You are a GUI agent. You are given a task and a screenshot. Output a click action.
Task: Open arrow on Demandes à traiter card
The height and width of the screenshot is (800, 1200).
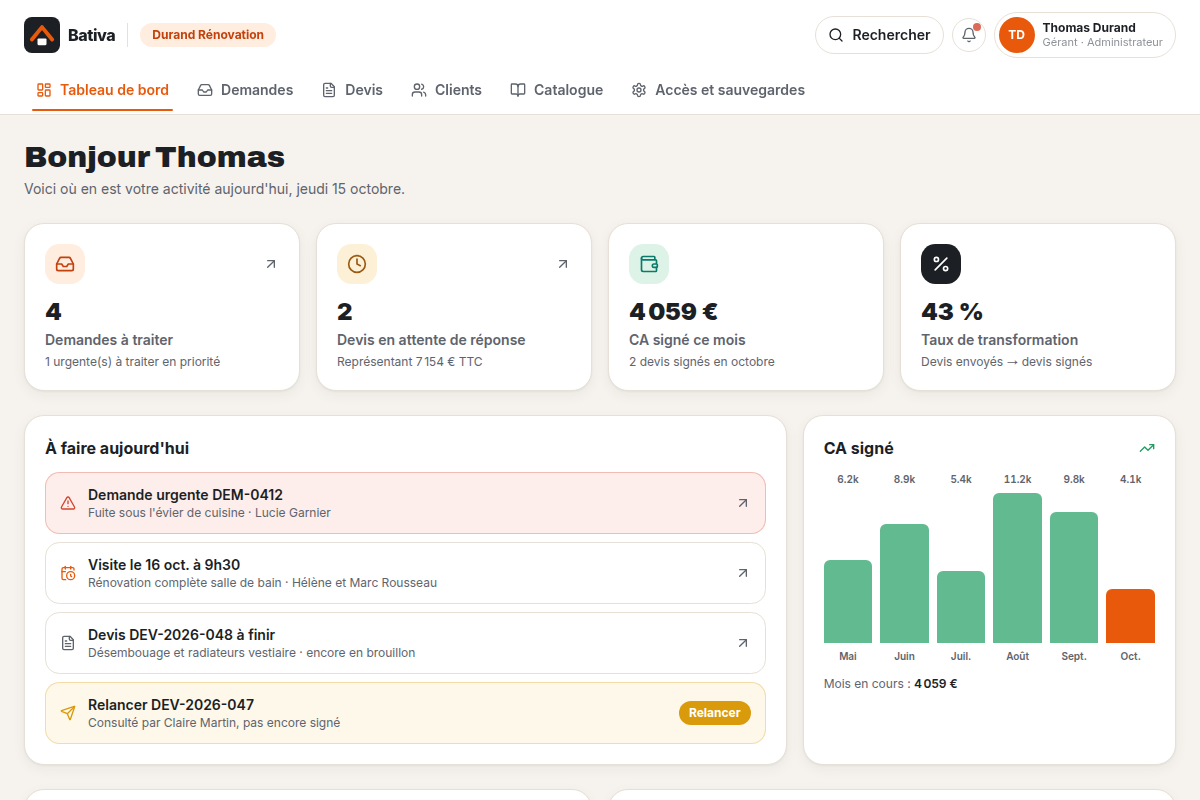coord(270,264)
